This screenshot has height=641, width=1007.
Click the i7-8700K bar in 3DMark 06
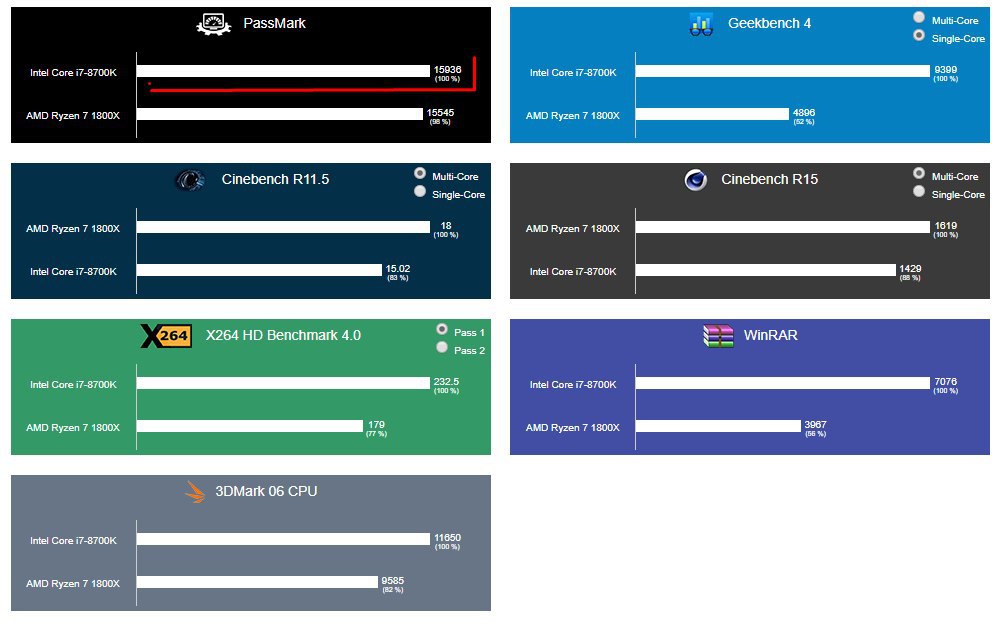point(283,540)
